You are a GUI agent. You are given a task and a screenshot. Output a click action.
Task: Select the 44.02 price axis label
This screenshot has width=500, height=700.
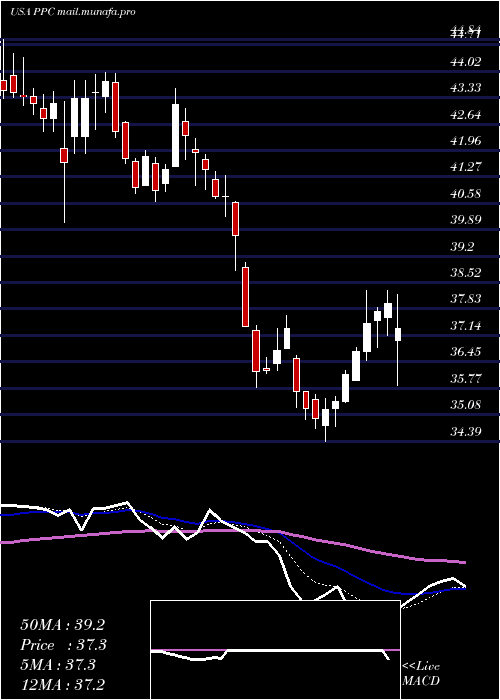pyautogui.click(x=466, y=62)
